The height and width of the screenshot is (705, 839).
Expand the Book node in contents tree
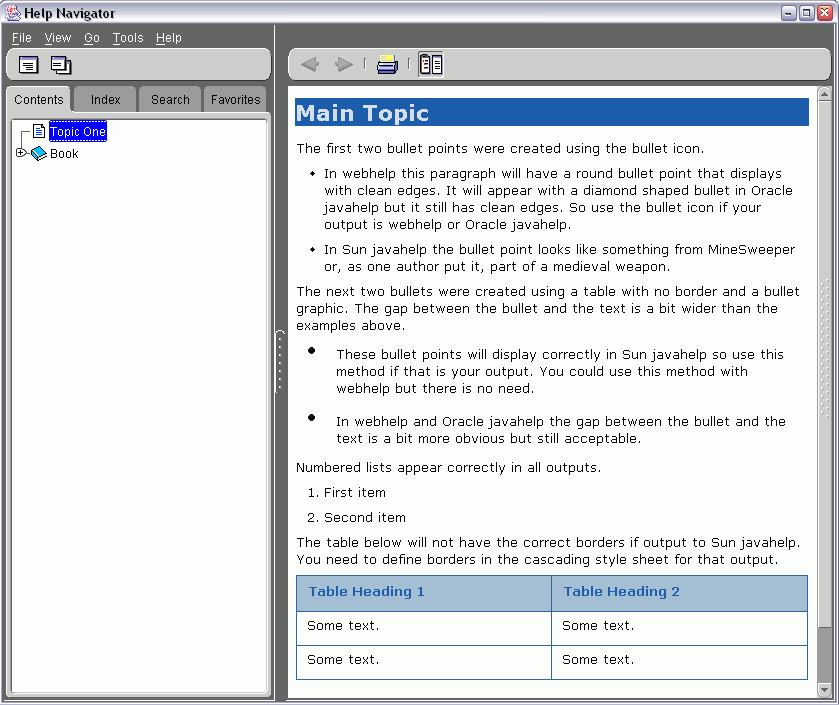point(20,153)
